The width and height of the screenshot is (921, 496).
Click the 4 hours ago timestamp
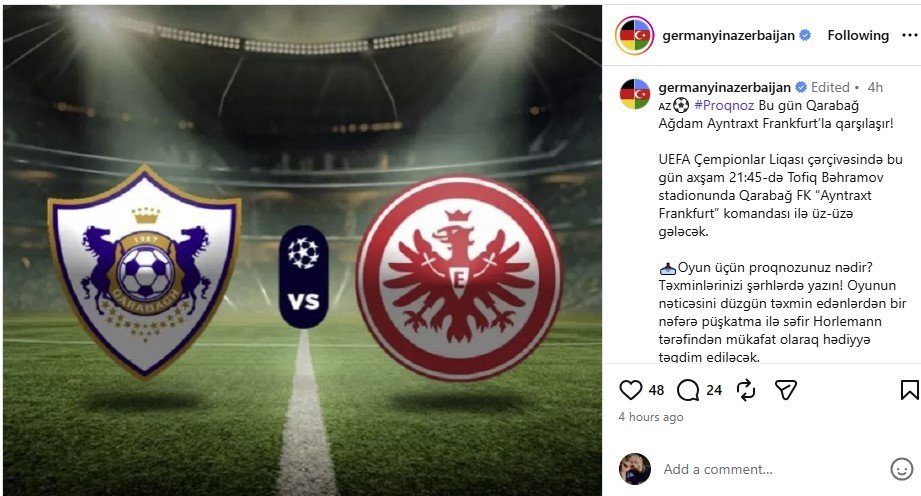point(651,417)
